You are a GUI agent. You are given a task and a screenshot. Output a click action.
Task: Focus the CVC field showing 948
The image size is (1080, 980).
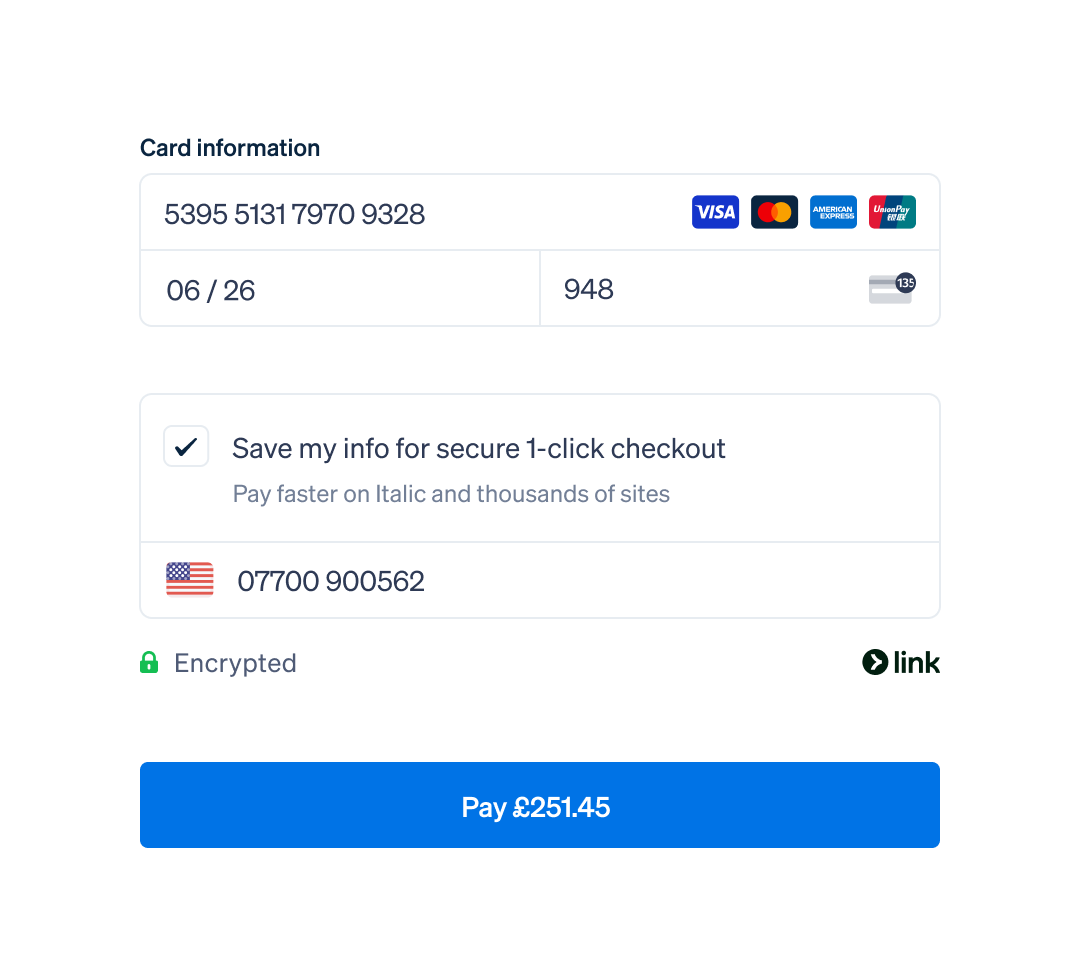point(740,289)
